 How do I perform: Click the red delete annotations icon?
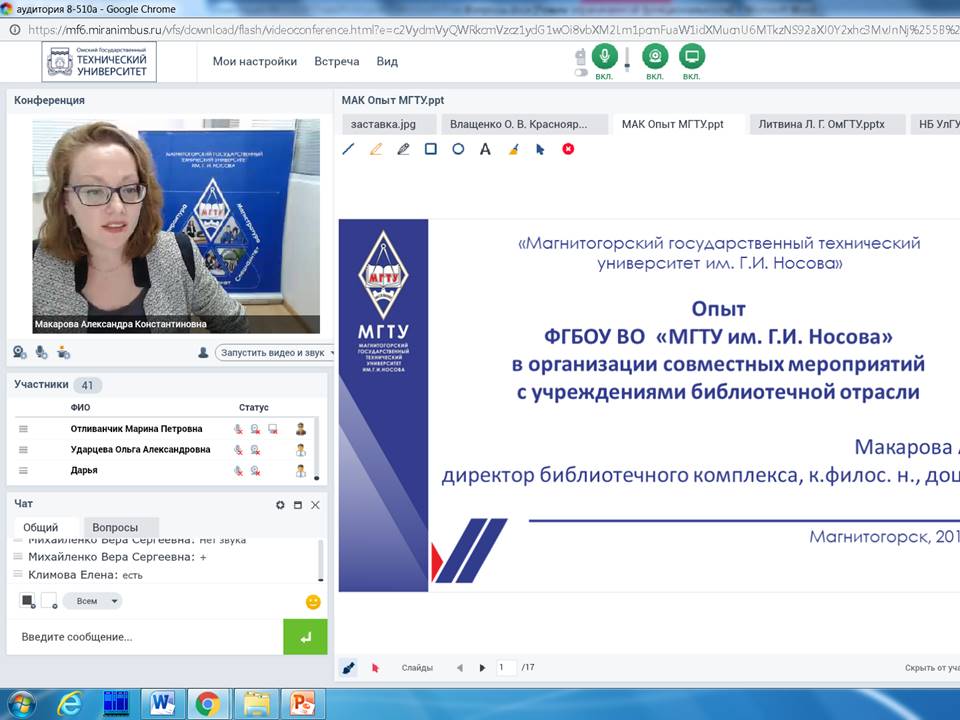tap(568, 149)
